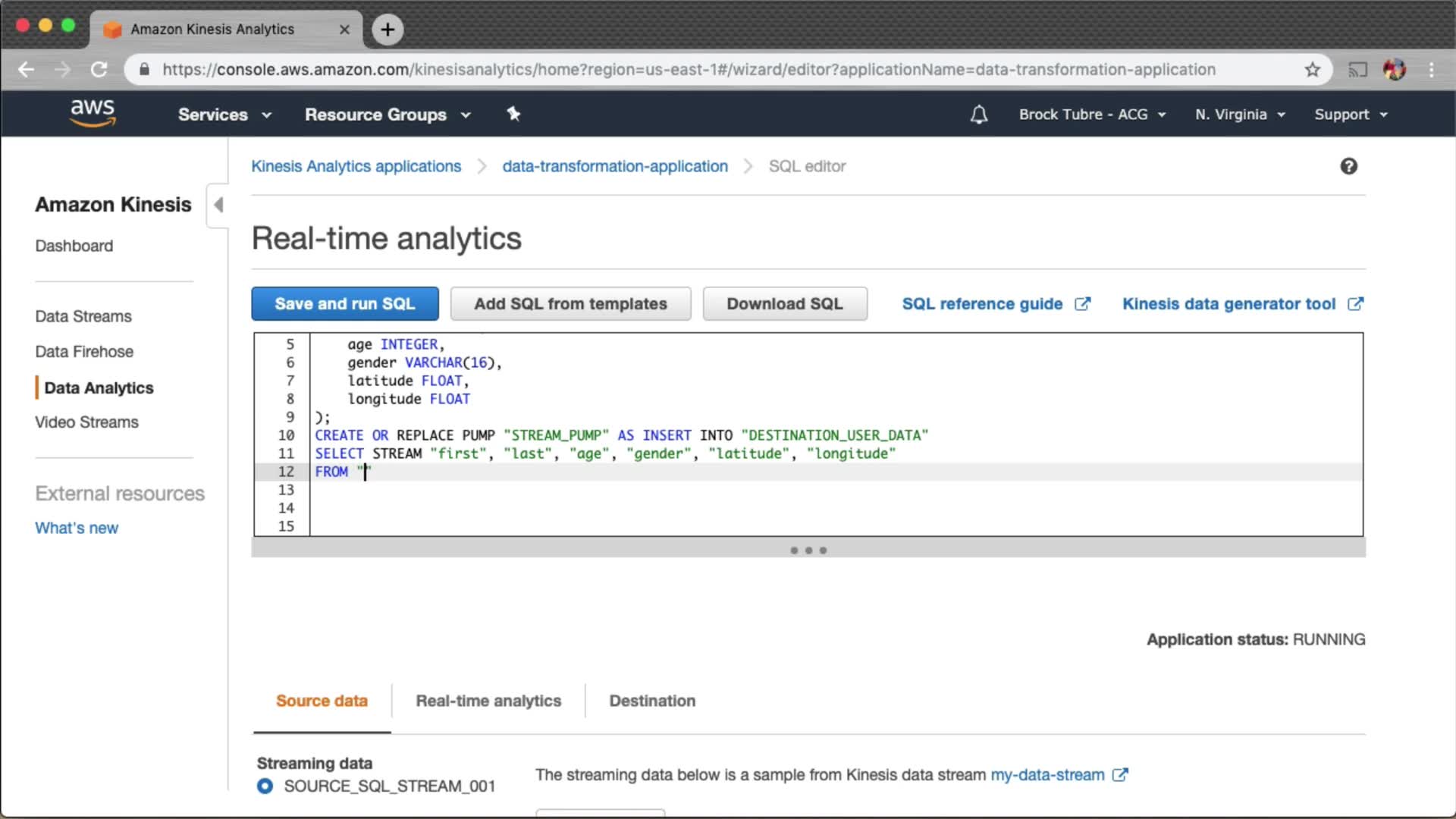
Task: Click the editor resize handle dots
Action: (x=808, y=551)
